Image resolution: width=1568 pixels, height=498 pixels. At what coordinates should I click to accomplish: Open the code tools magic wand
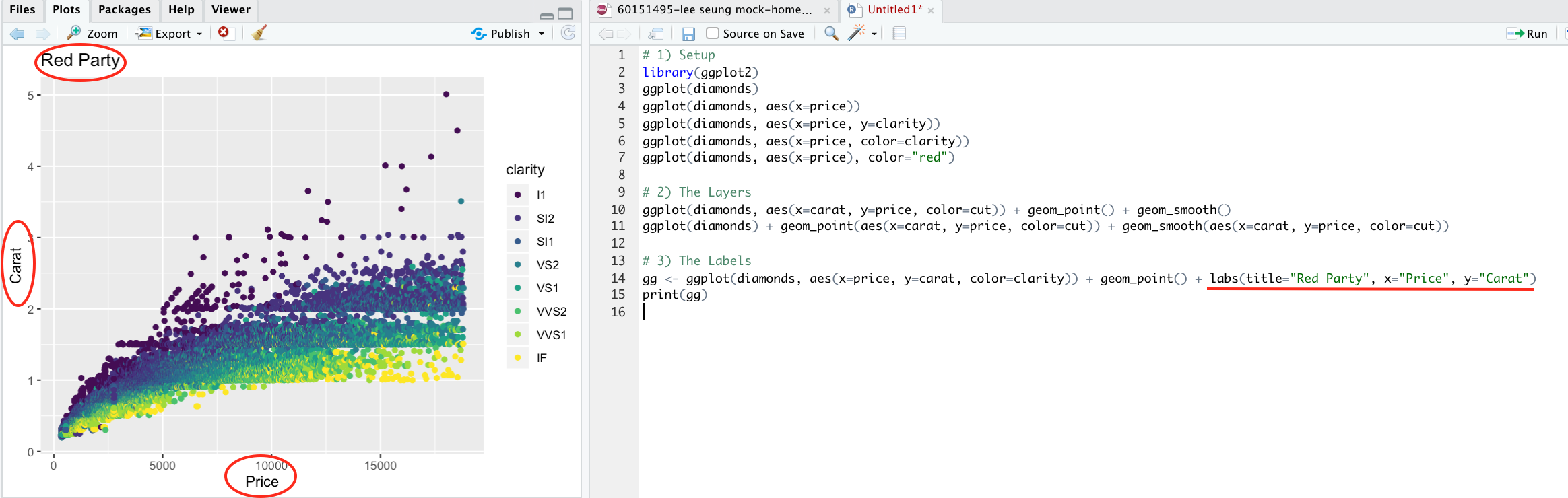pos(856,32)
